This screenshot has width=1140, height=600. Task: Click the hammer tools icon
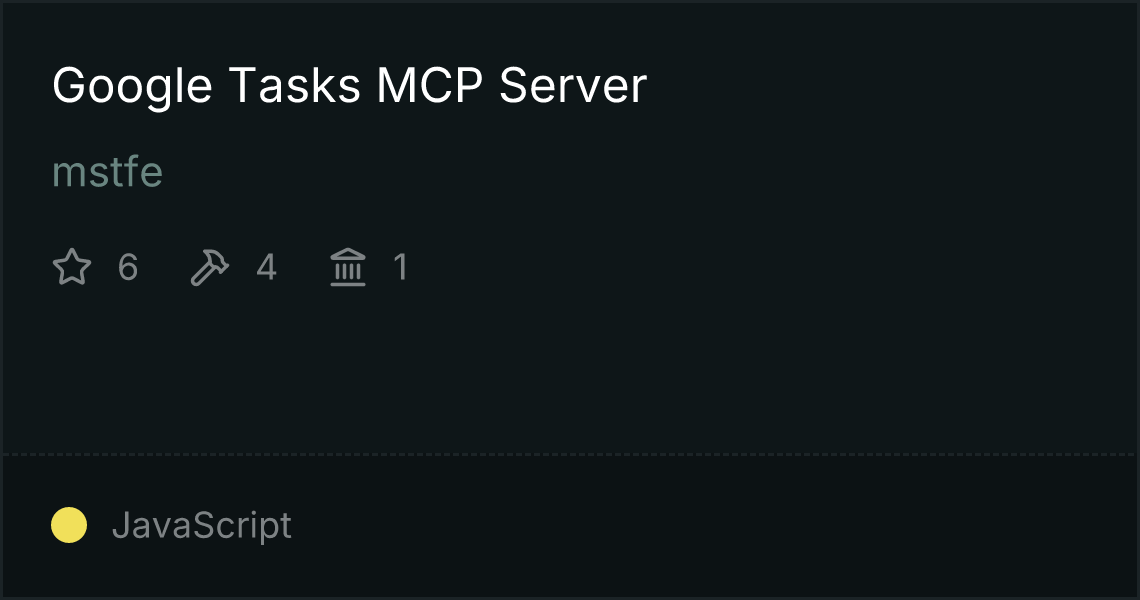(209, 267)
